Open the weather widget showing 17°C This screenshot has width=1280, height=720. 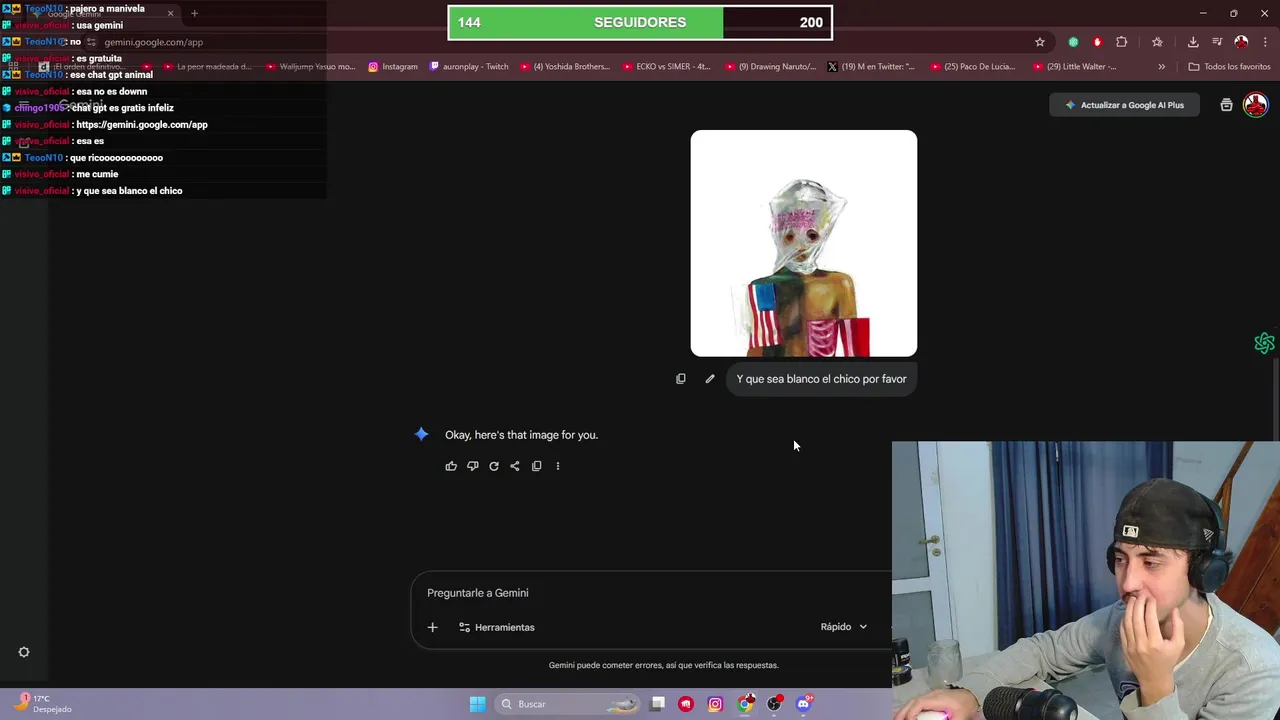click(x=42, y=703)
